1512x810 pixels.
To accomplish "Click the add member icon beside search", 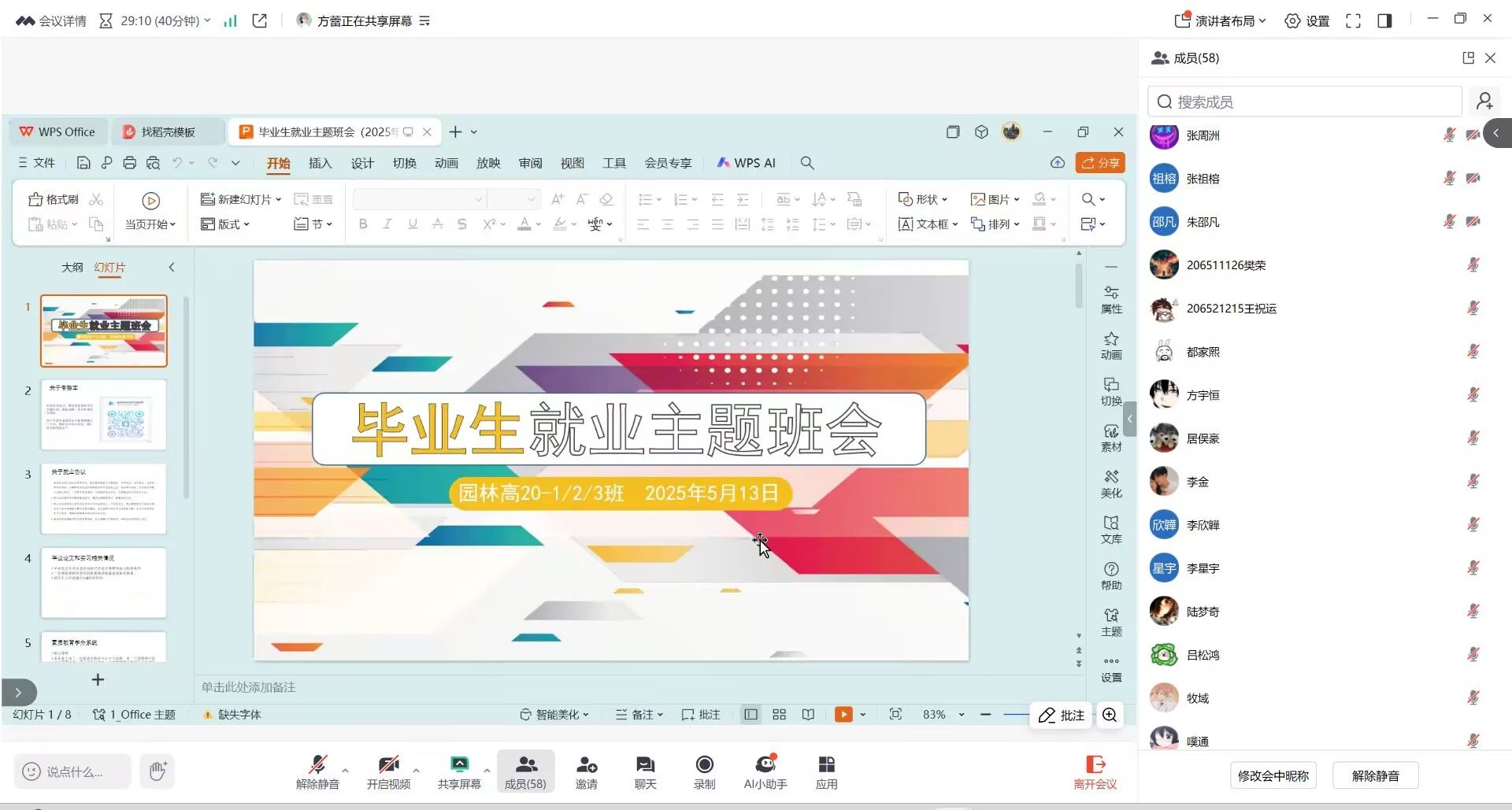I will pos(1484,102).
